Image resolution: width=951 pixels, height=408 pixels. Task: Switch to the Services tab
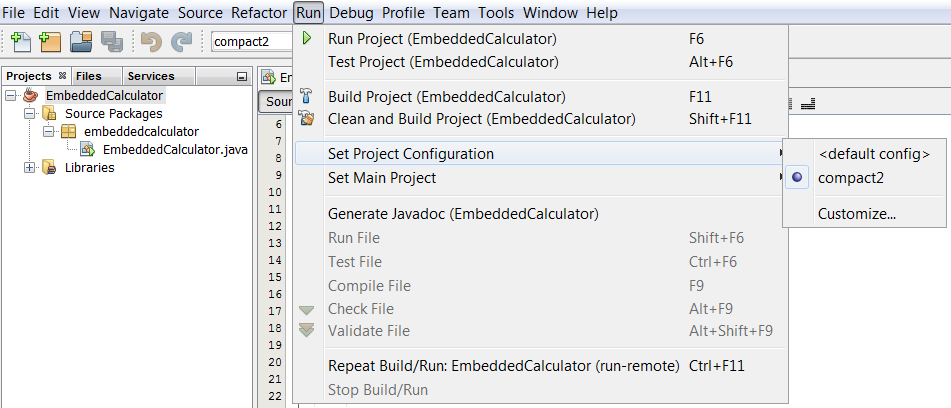point(150,76)
